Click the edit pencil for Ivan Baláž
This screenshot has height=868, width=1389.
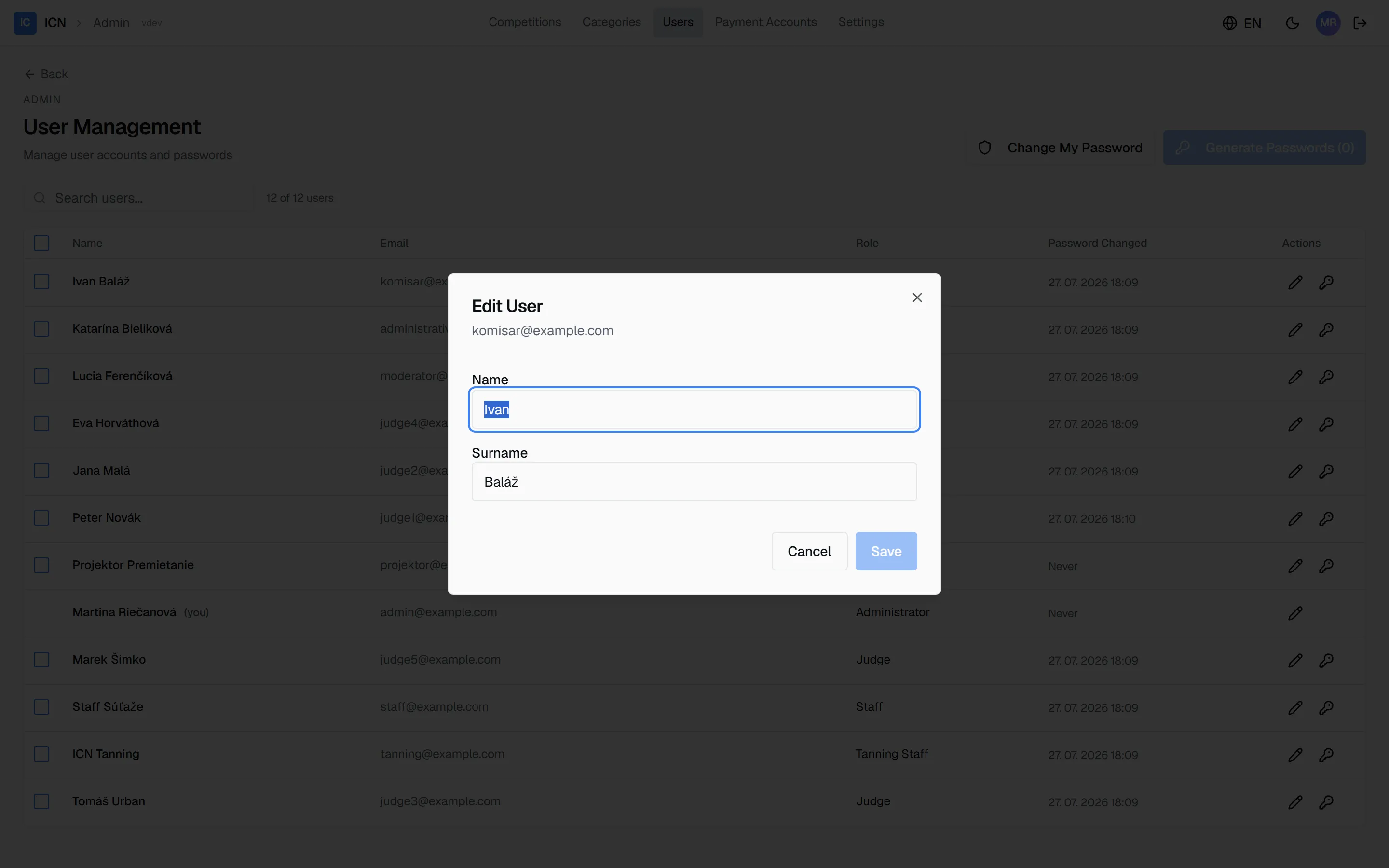pyautogui.click(x=1295, y=283)
